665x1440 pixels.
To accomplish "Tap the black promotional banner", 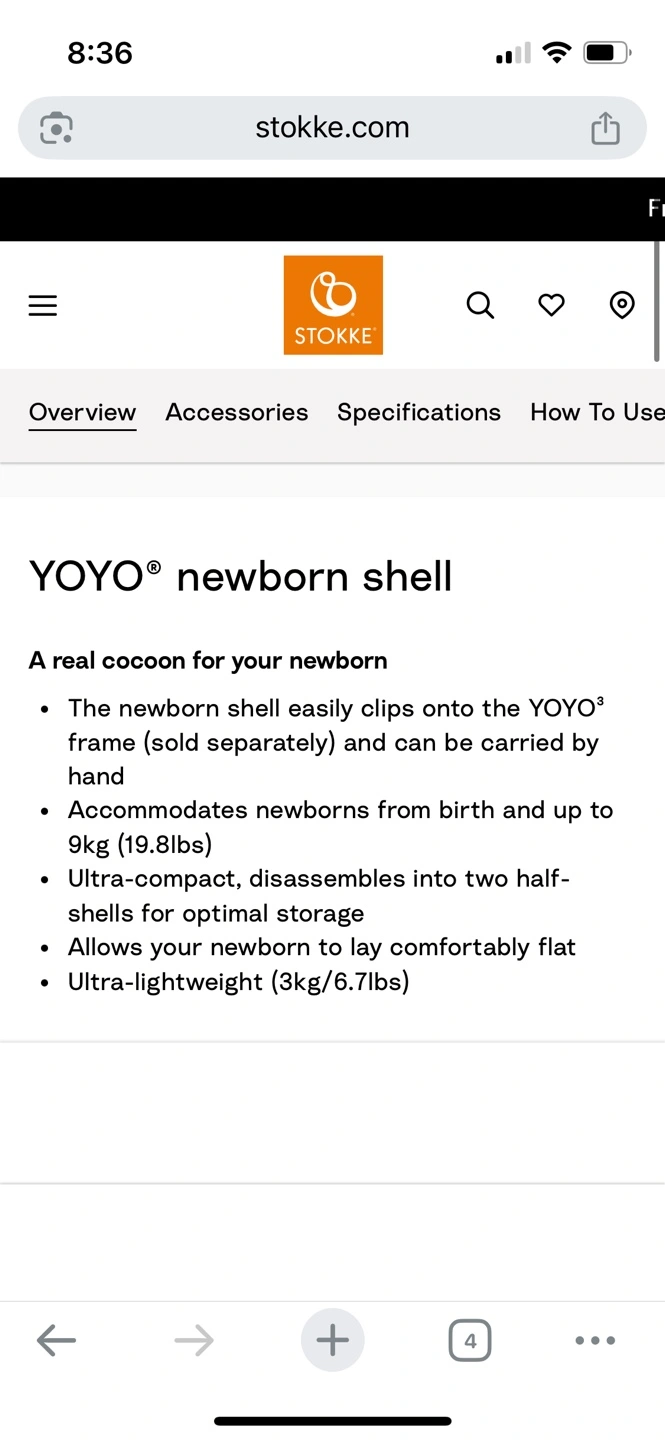I will (332, 209).
